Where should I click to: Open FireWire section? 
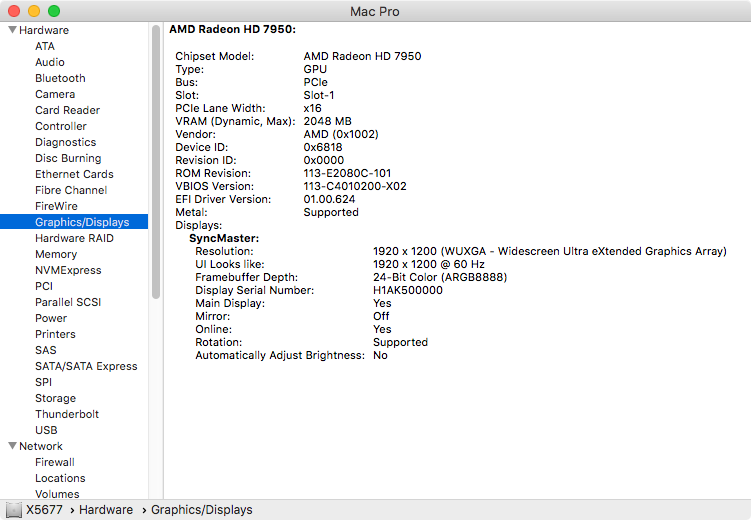pos(56,206)
